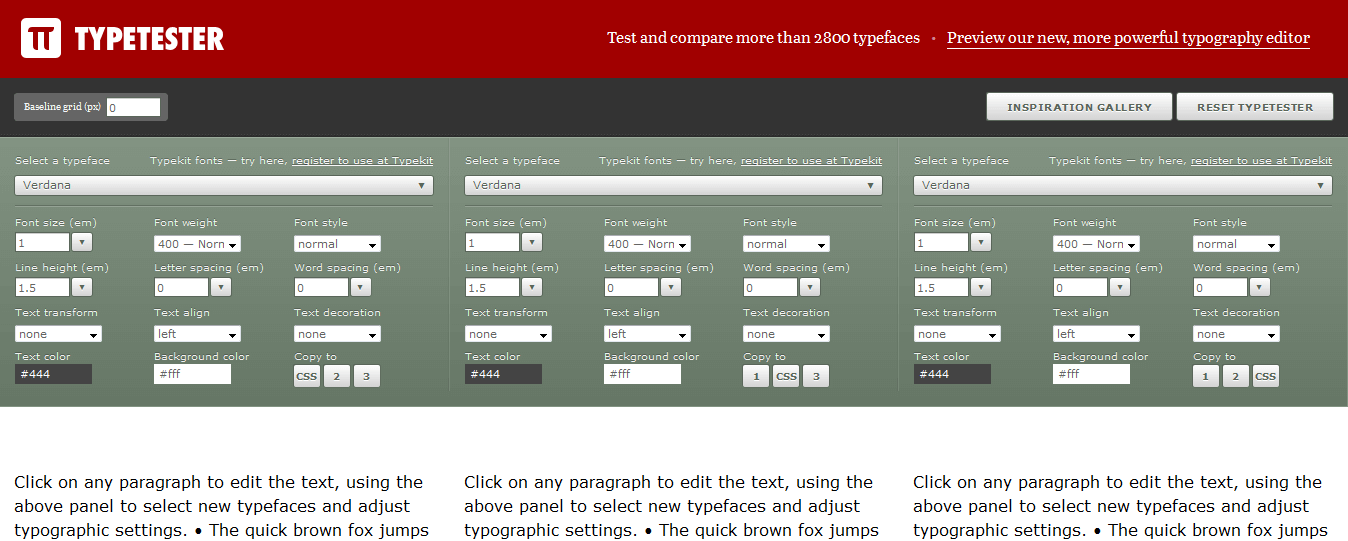Click CSS button in first column

coord(306,377)
